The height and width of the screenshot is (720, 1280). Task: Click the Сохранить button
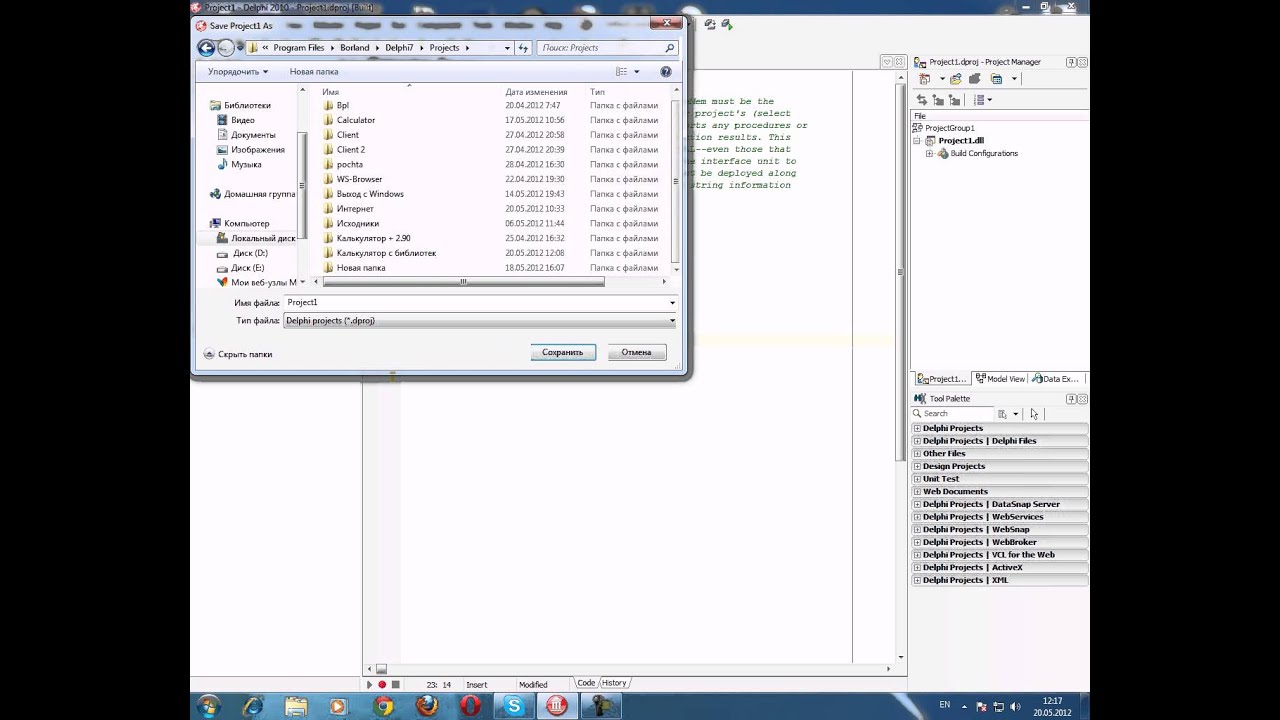(563, 352)
